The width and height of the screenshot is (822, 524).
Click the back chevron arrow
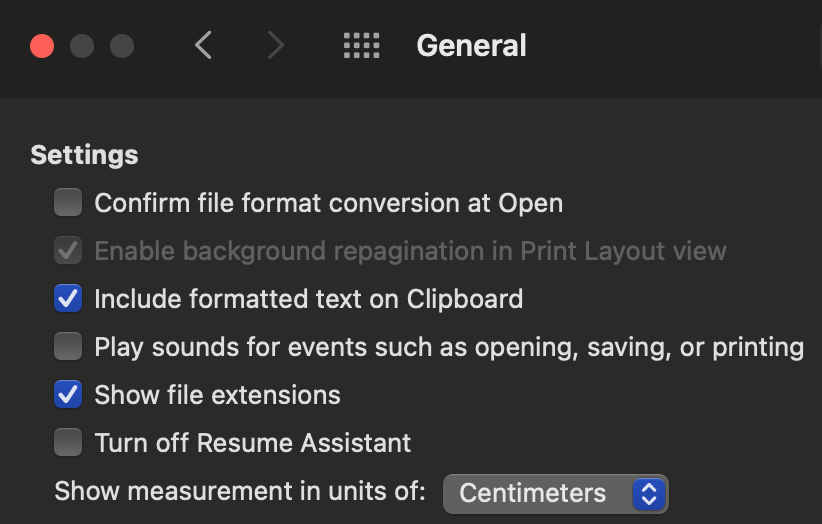pos(203,45)
